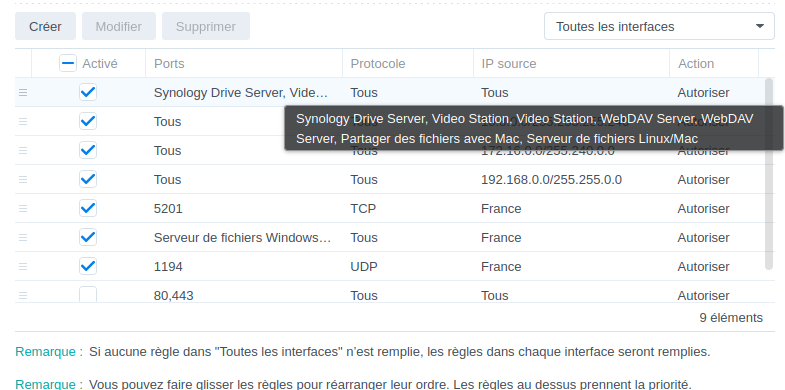Click the Créer button
This screenshot has height=390, width=785.
point(45,26)
